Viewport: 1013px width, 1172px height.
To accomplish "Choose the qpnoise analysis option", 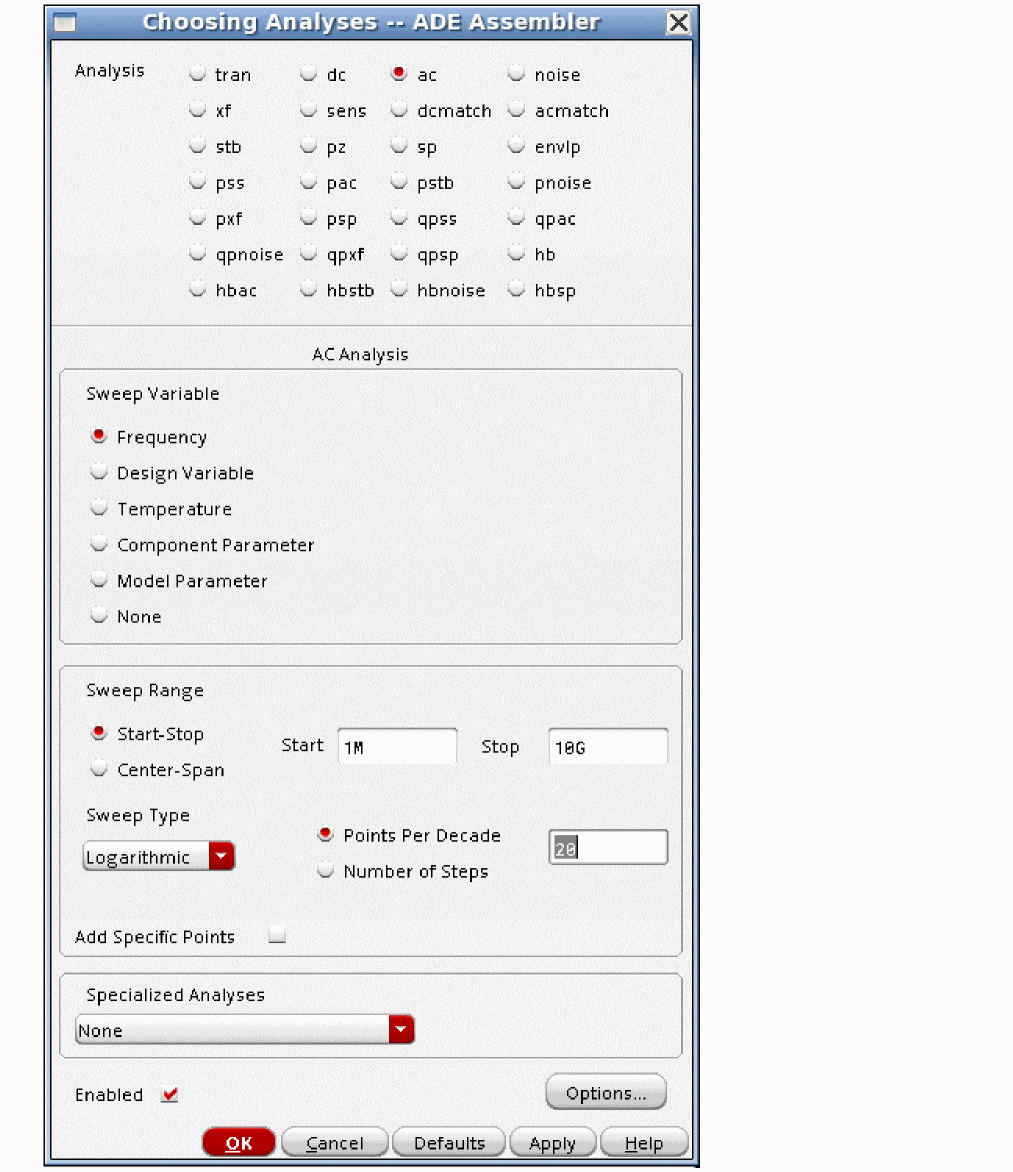I will click(x=197, y=253).
